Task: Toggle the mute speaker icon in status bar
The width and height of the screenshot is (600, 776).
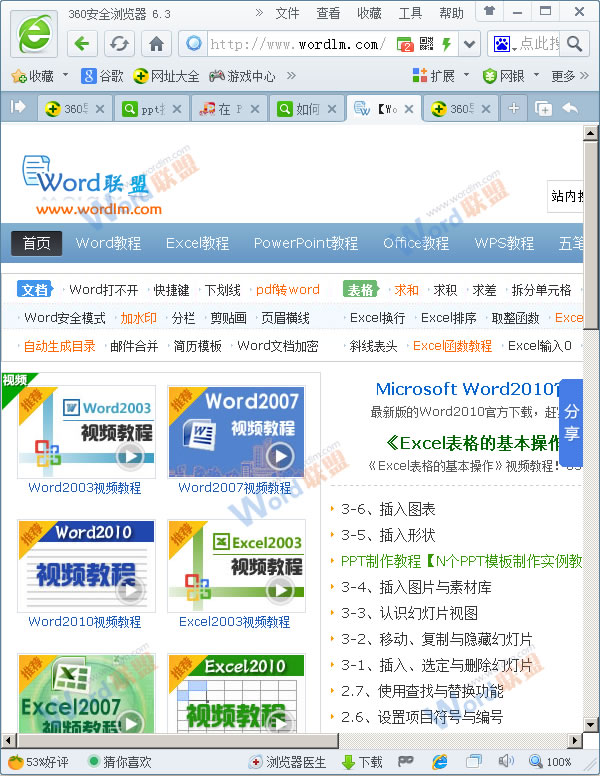Action: tap(506, 761)
